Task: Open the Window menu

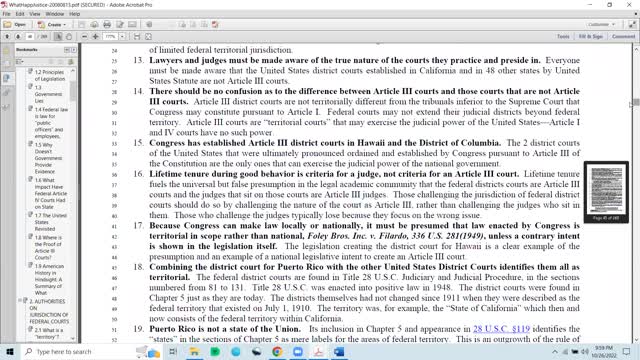Action: pyautogui.click(x=55, y=14)
